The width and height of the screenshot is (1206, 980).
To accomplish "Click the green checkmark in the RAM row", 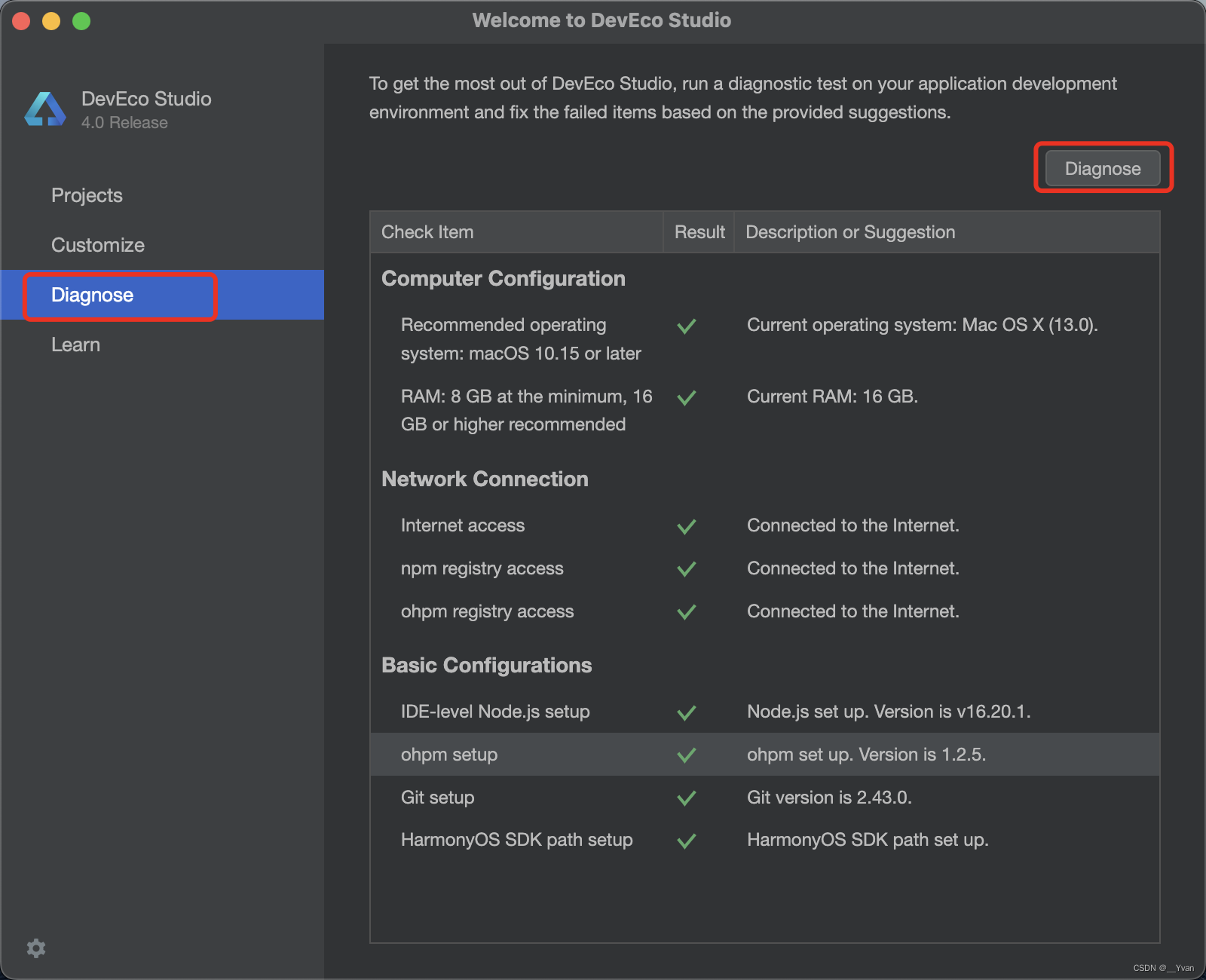I will point(687,397).
